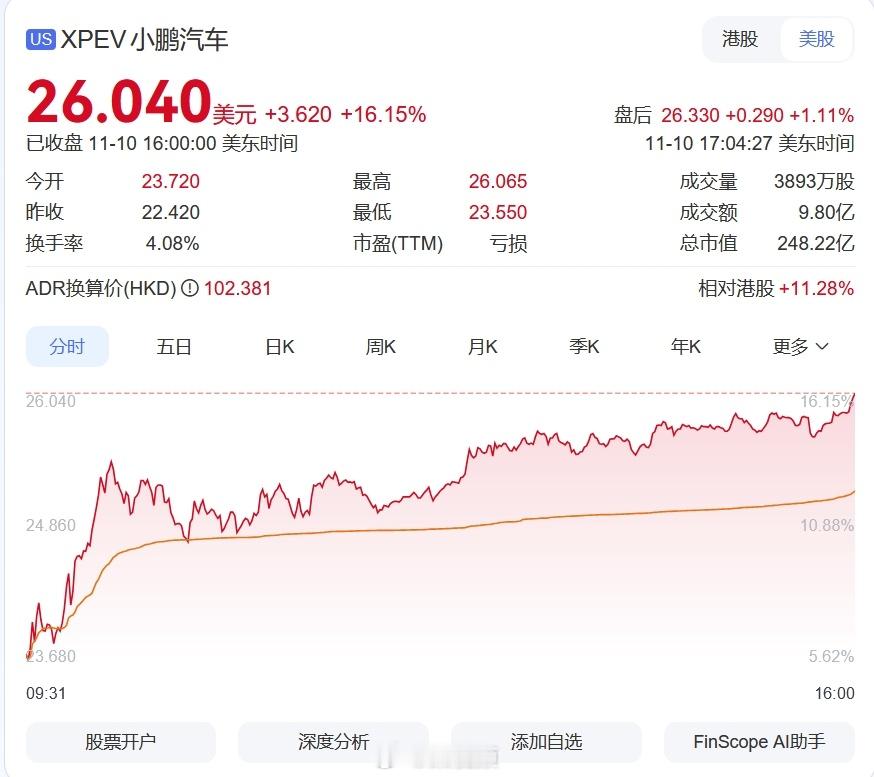The height and width of the screenshot is (777, 874).
Task: Add XPEV to watchlist via 添加自选
Action: pyautogui.click(x=545, y=742)
